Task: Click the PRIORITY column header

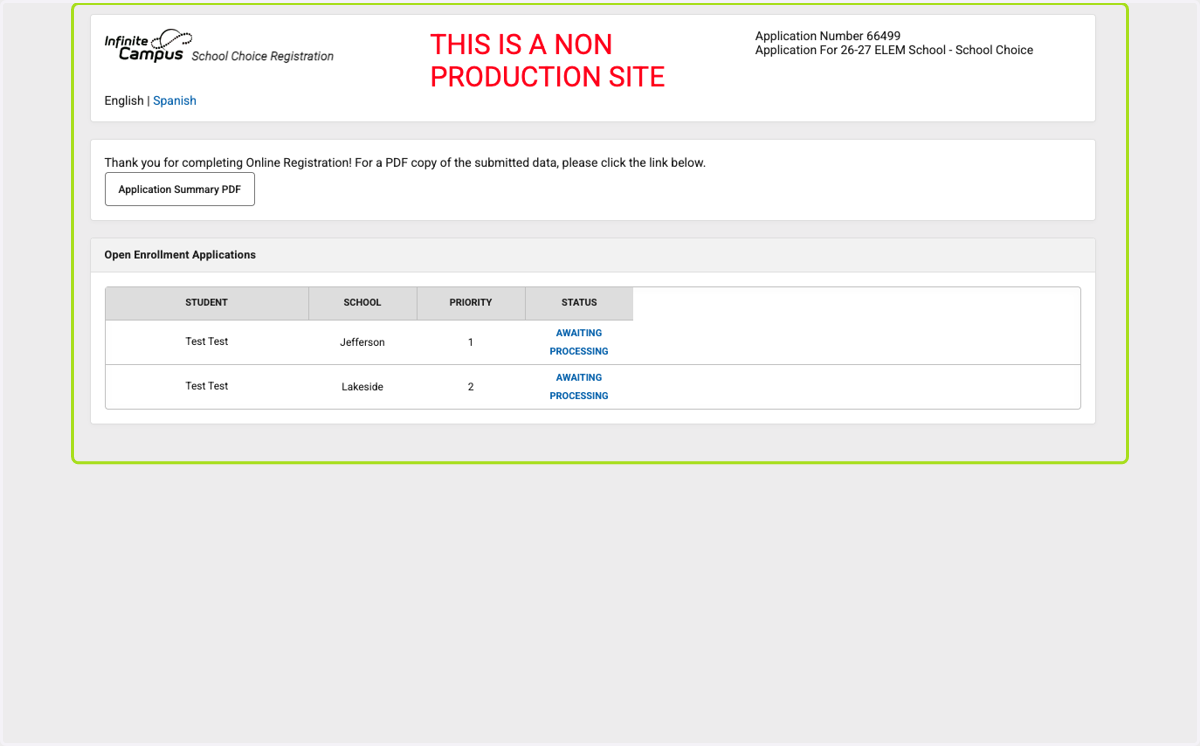Action: point(471,303)
